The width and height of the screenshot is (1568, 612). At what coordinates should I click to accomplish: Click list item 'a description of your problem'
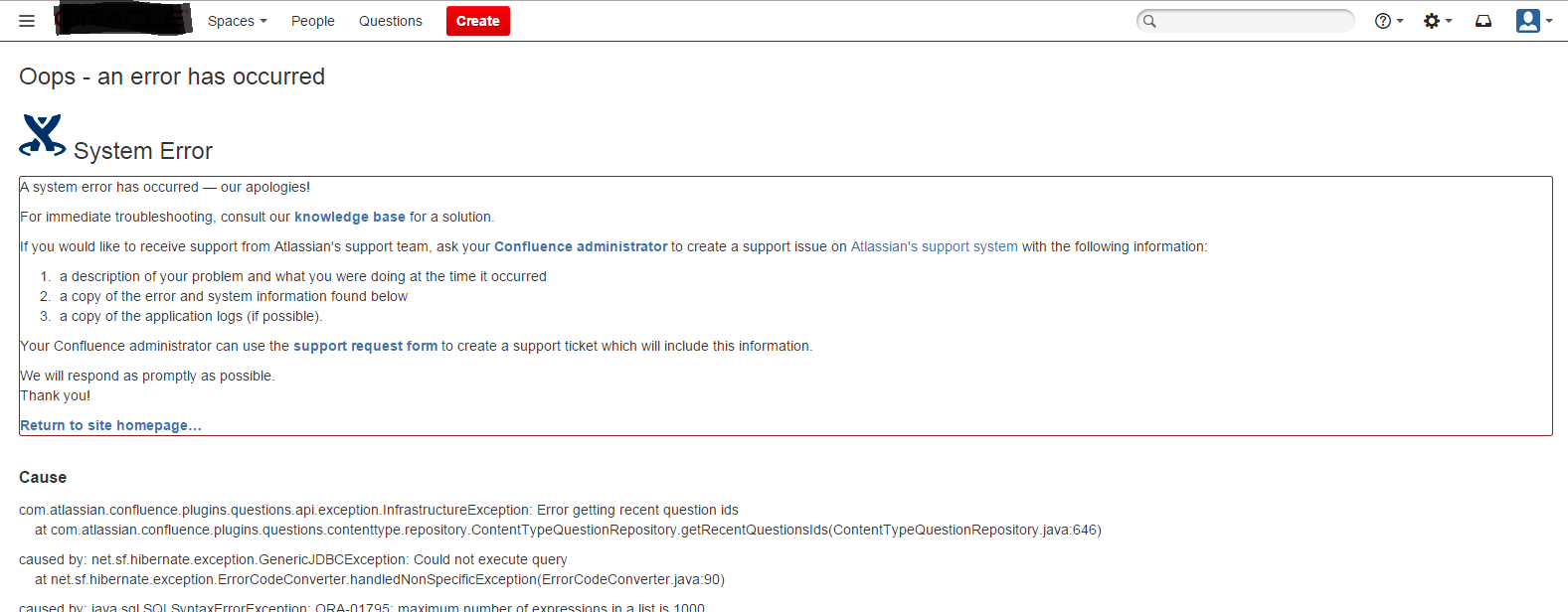point(303,276)
